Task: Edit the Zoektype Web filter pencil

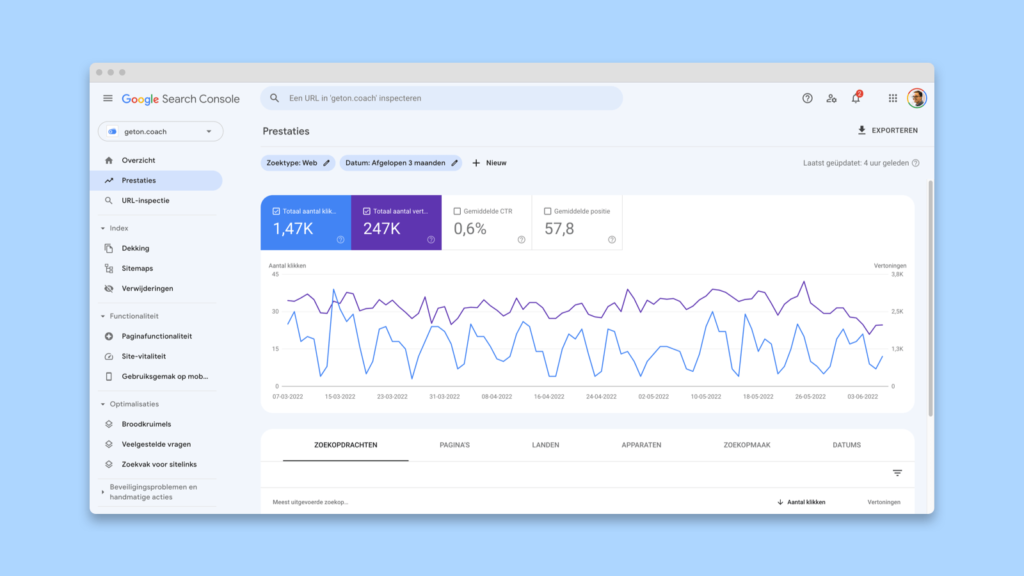Action: coord(327,163)
